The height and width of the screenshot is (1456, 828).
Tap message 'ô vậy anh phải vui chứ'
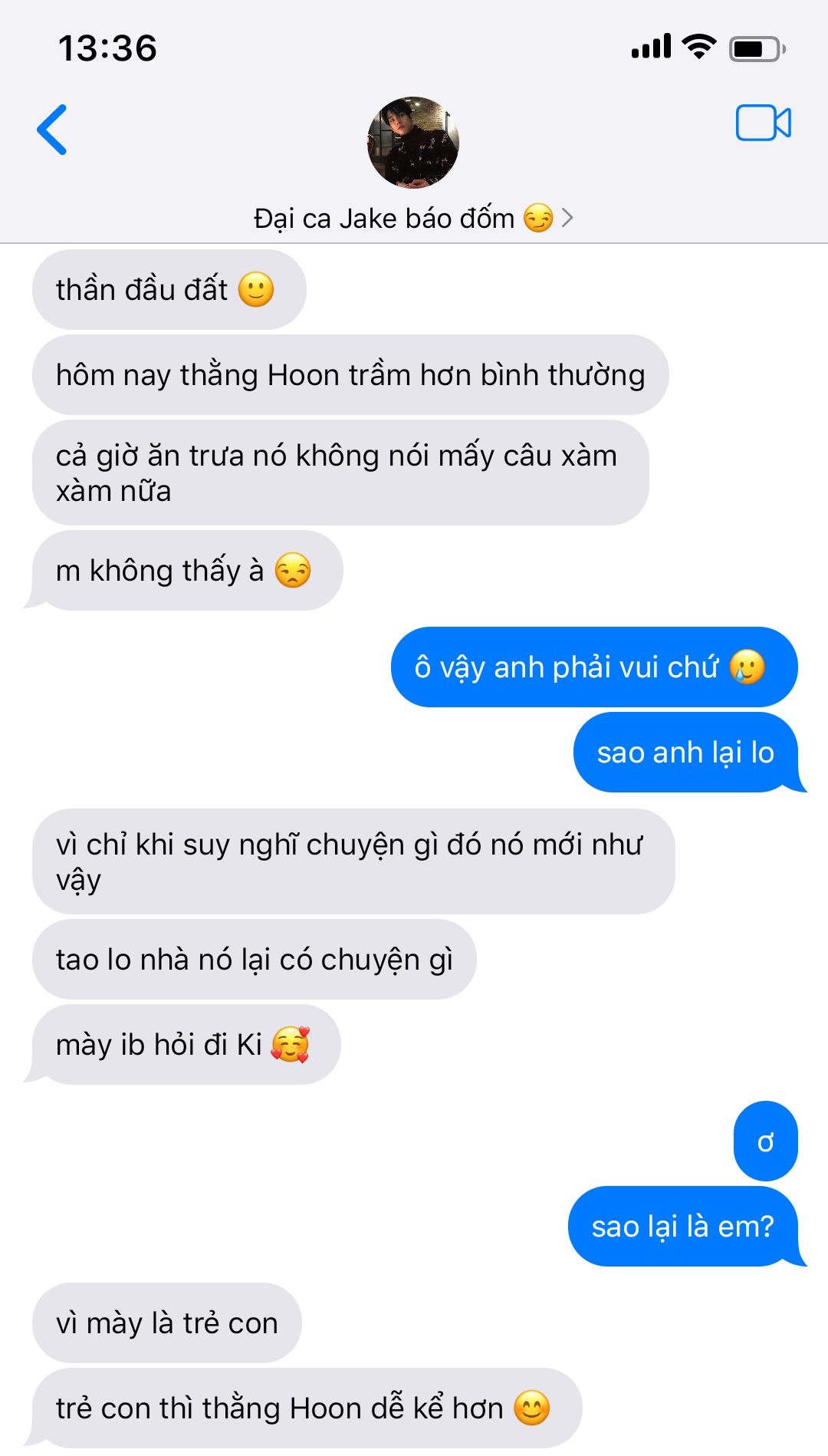[x=594, y=667]
